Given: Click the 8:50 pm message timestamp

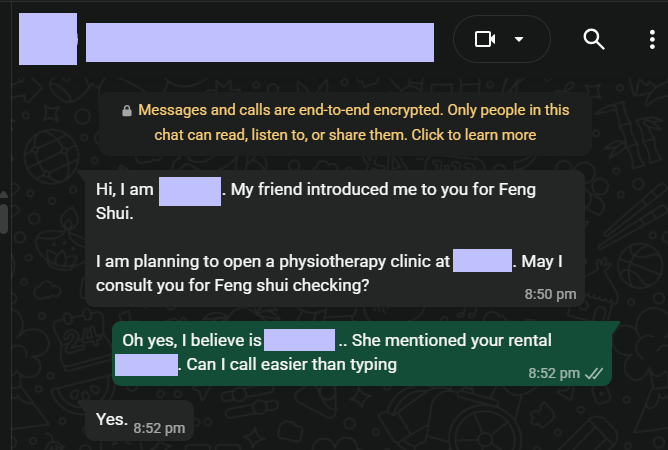Looking at the screenshot, I should (x=550, y=294).
